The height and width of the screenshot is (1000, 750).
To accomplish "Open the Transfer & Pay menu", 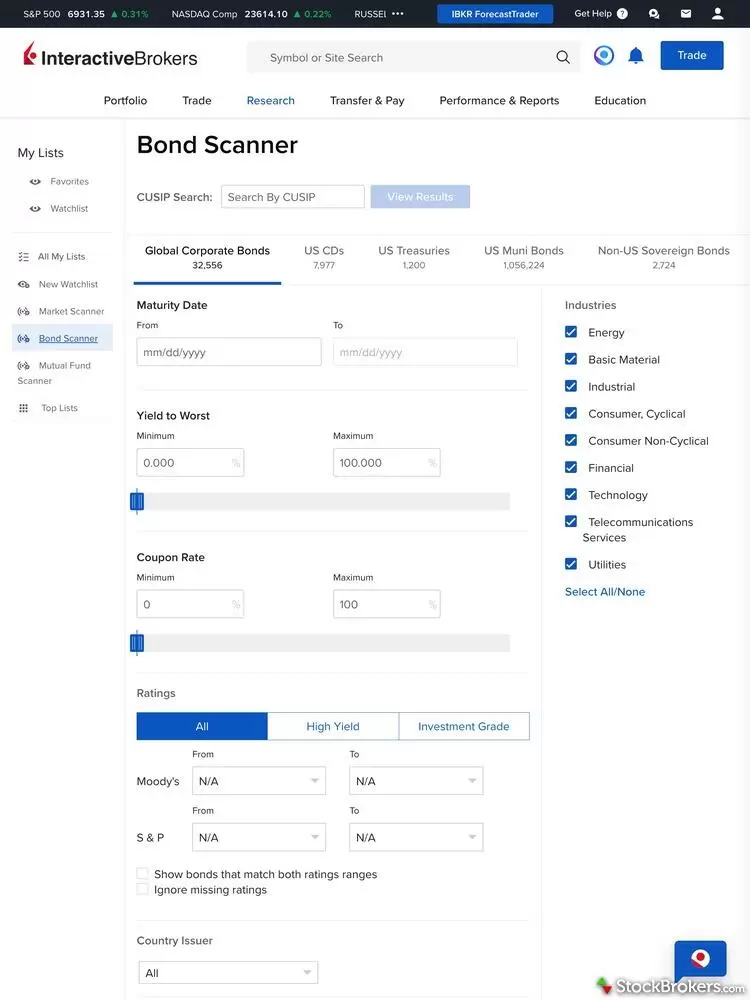I will [x=367, y=100].
